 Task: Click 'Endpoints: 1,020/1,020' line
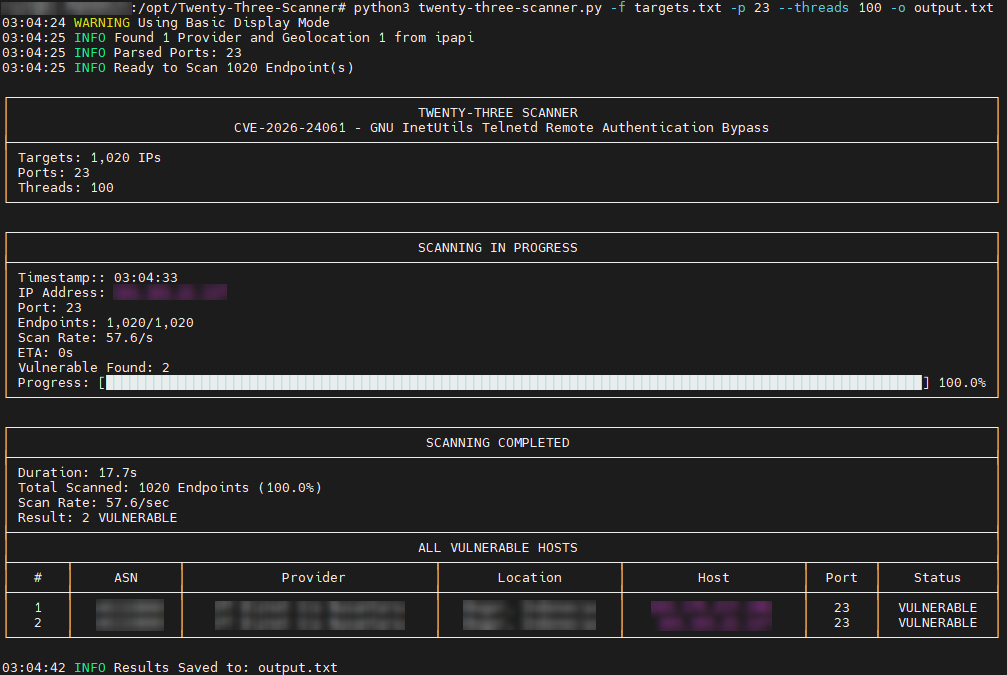[x=105, y=322]
